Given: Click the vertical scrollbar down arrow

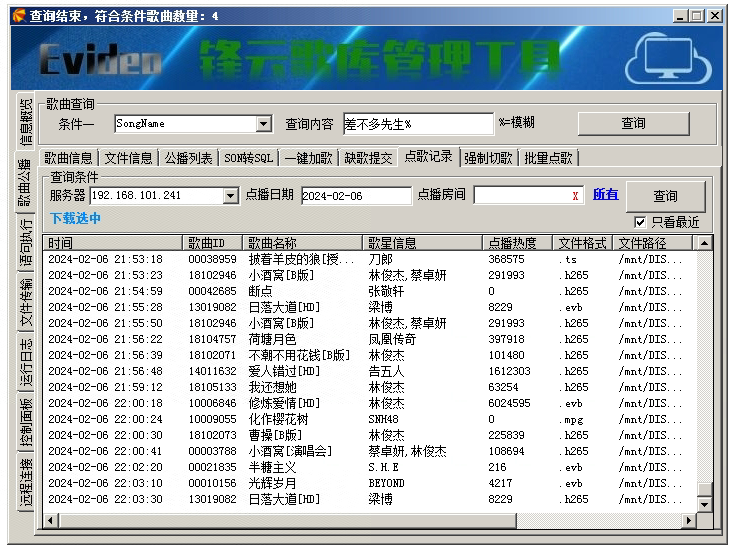Looking at the screenshot, I should (705, 505).
